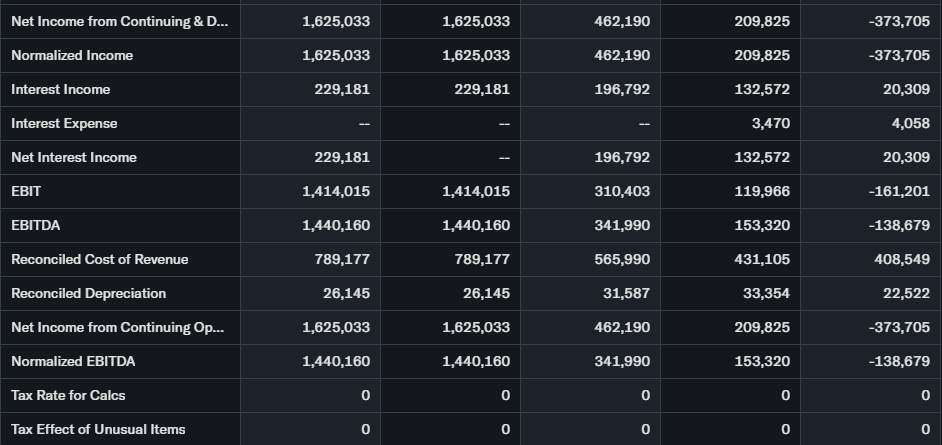Screen dimensions: 942x445
Task: Select the Reconciled Depreciation row label
Action: [88, 293]
